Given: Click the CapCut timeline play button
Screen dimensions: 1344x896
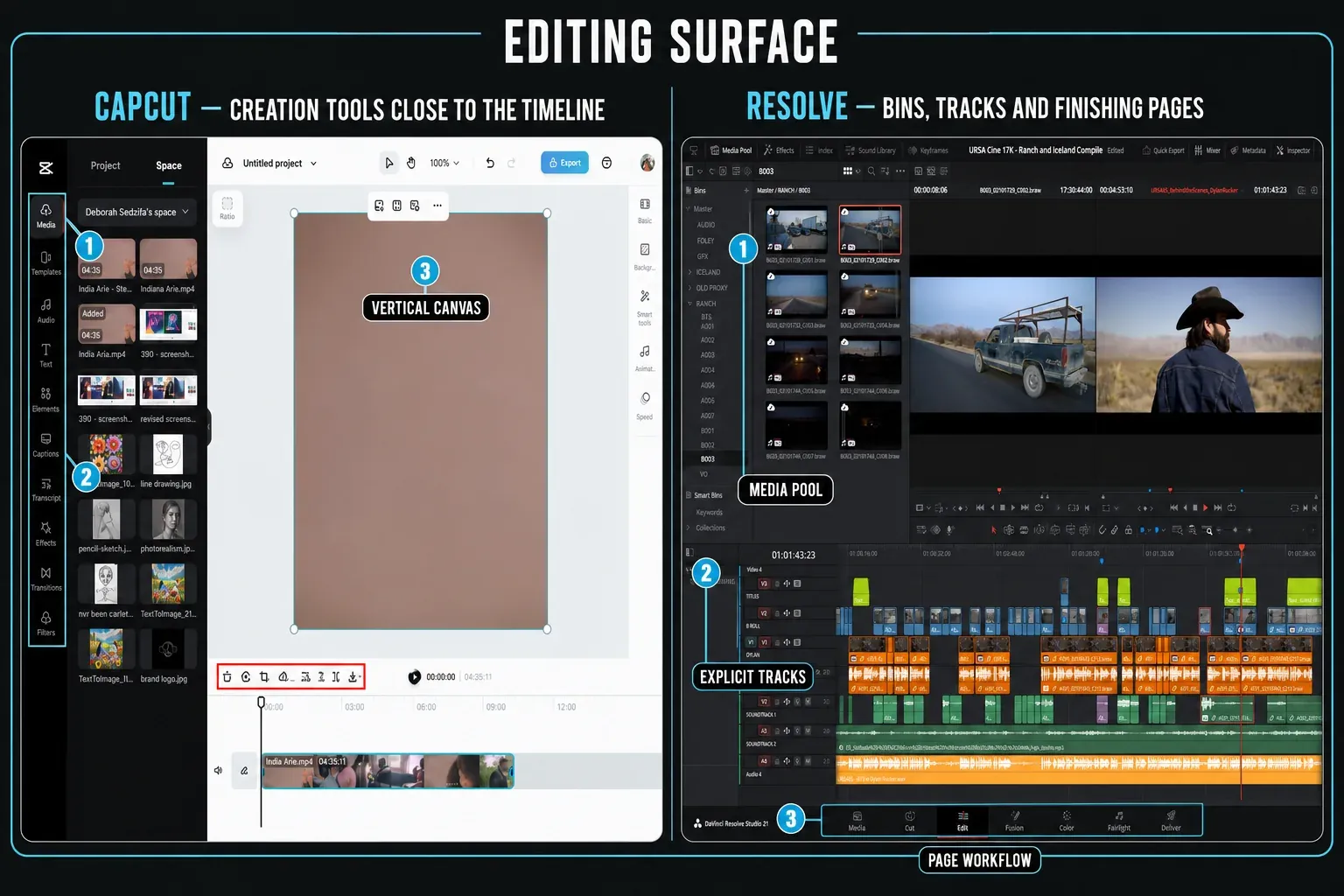Looking at the screenshot, I should coord(415,676).
